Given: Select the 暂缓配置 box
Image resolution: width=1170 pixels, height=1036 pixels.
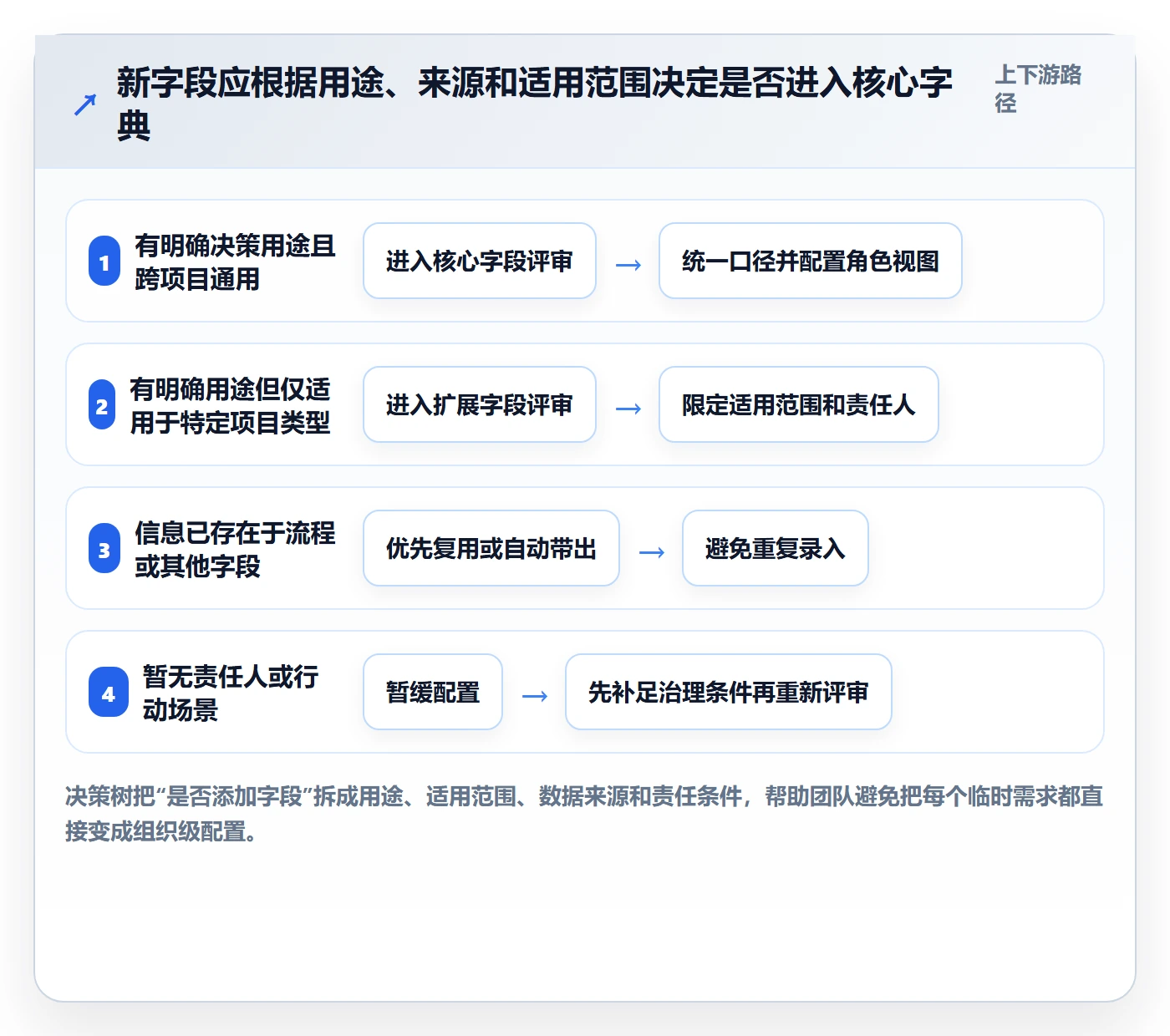Looking at the screenshot, I should [433, 692].
